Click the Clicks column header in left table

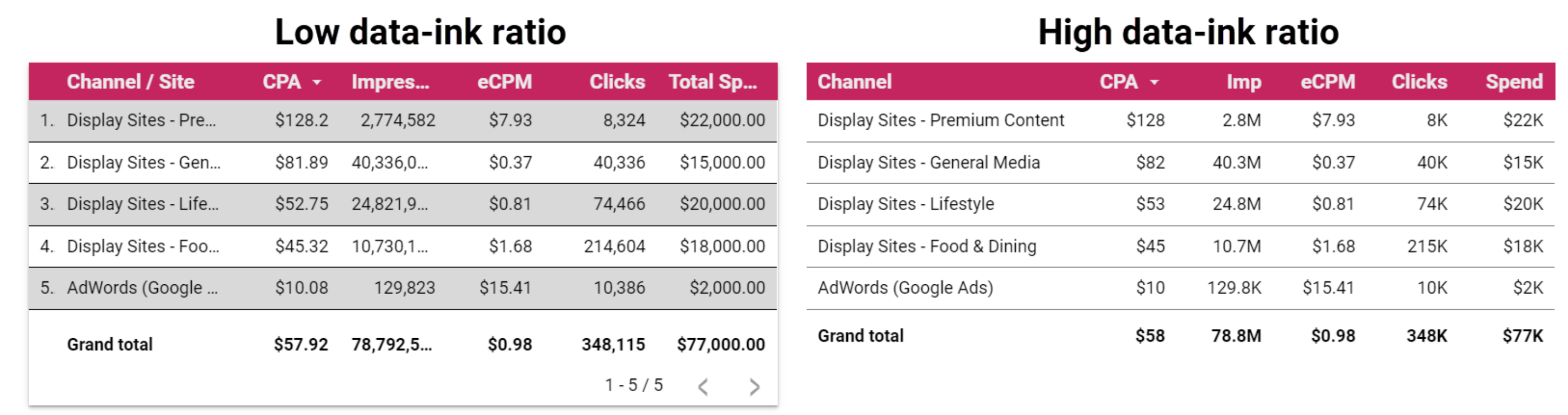(617, 81)
